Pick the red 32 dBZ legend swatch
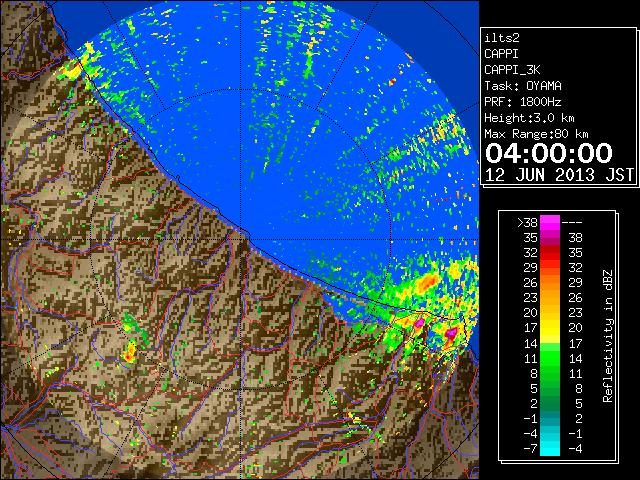Screen dimensions: 640x480 [x=550, y=253]
